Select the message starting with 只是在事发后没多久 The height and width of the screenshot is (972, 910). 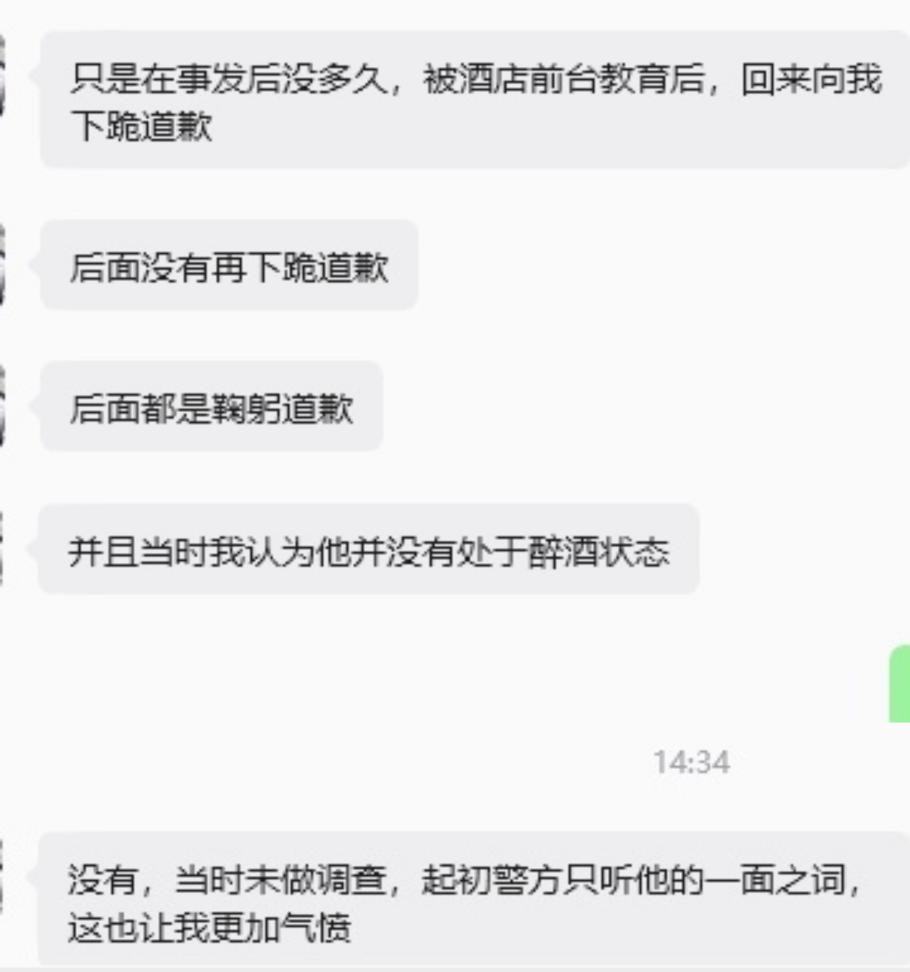tap(475, 99)
